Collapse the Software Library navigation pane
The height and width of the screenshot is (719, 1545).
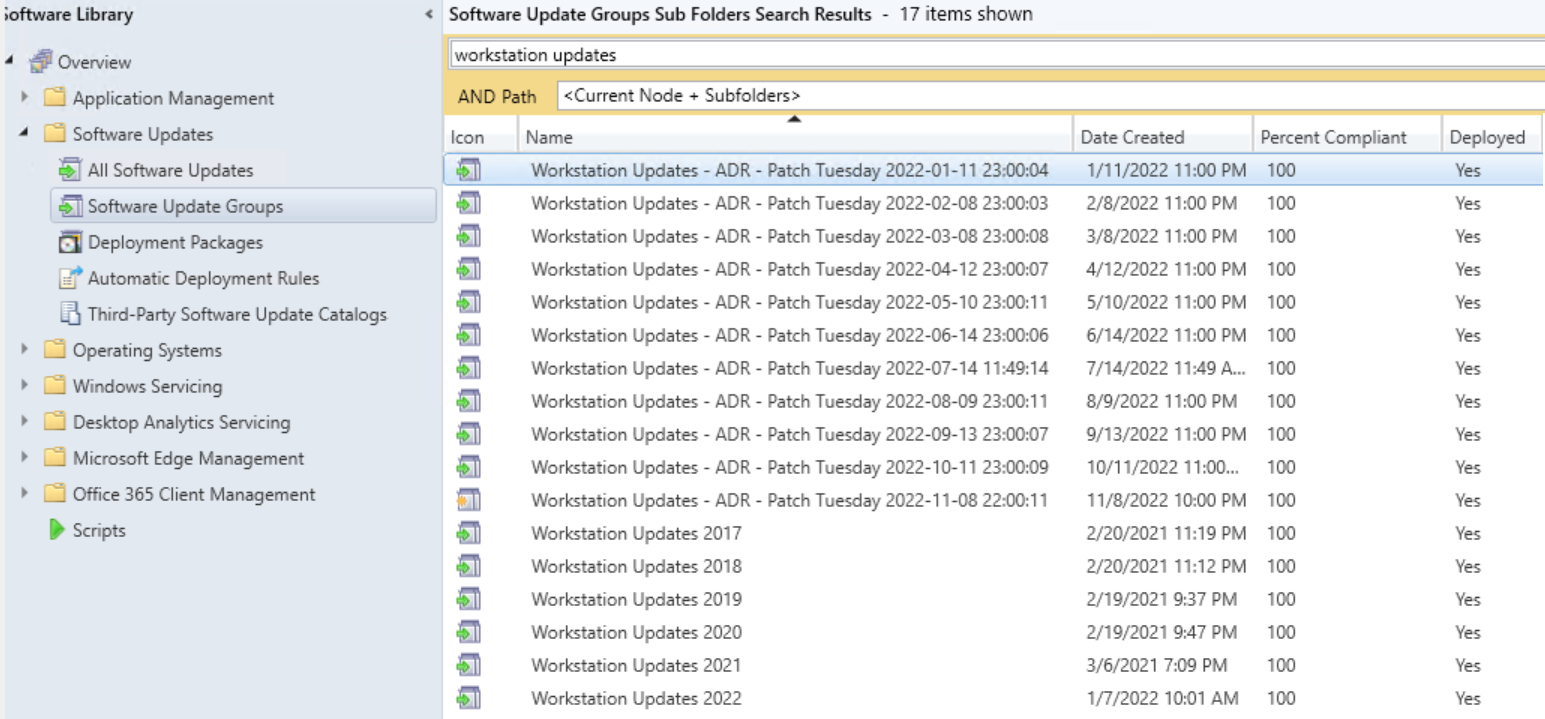click(430, 15)
